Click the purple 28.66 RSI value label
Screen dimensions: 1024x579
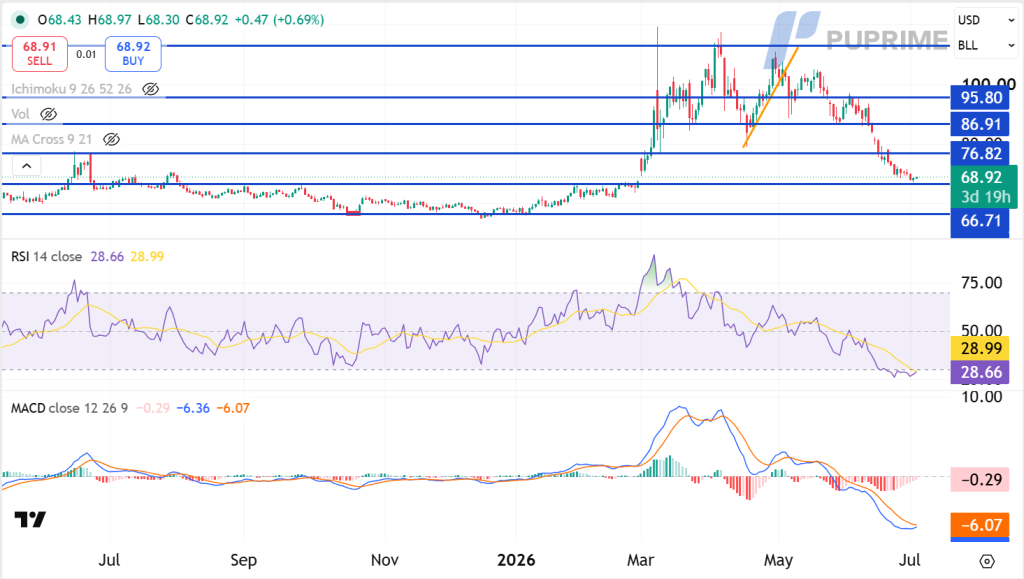click(980, 372)
